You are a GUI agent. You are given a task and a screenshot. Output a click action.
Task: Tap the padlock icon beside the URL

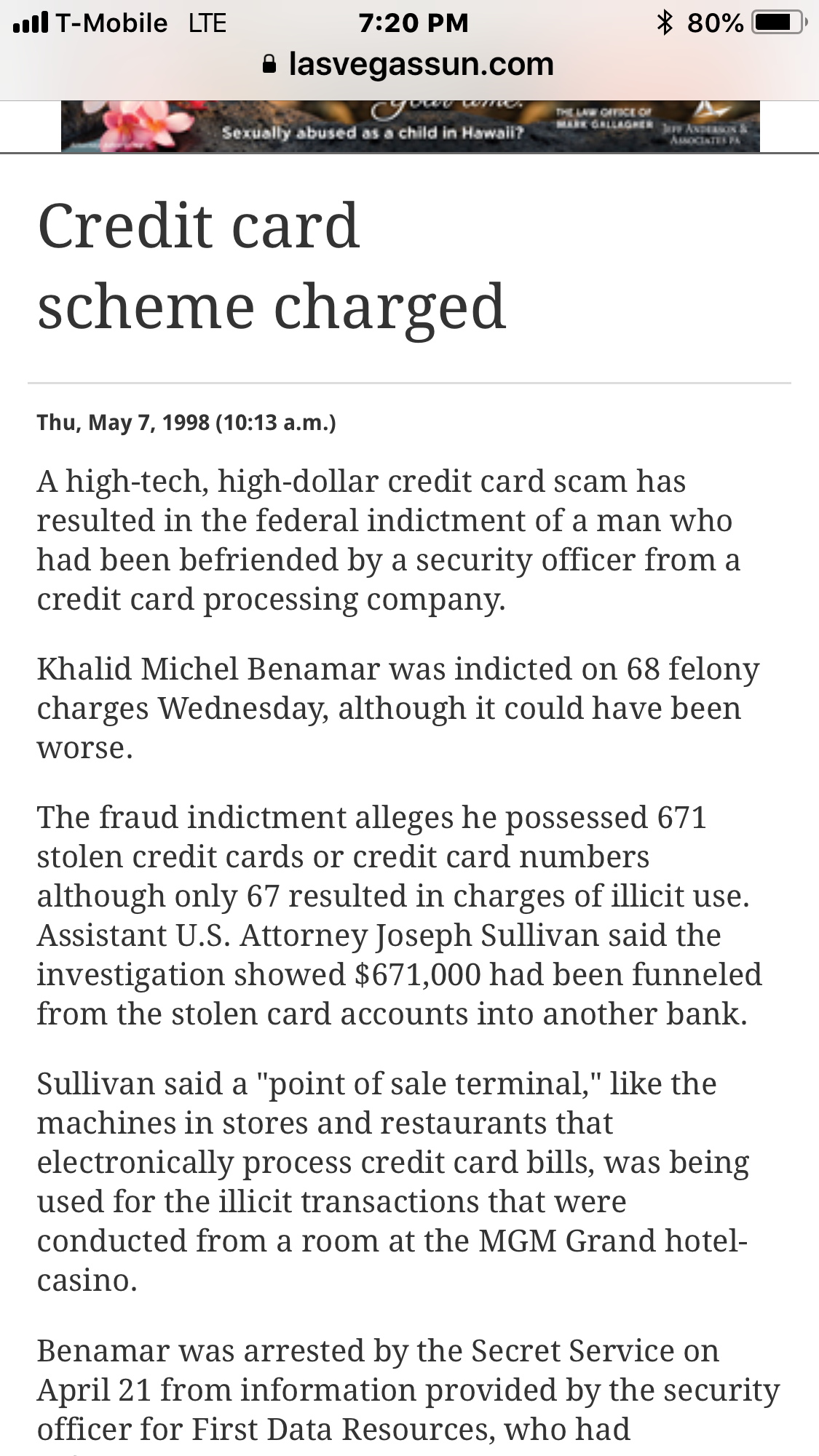pyautogui.click(x=269, y=65)
